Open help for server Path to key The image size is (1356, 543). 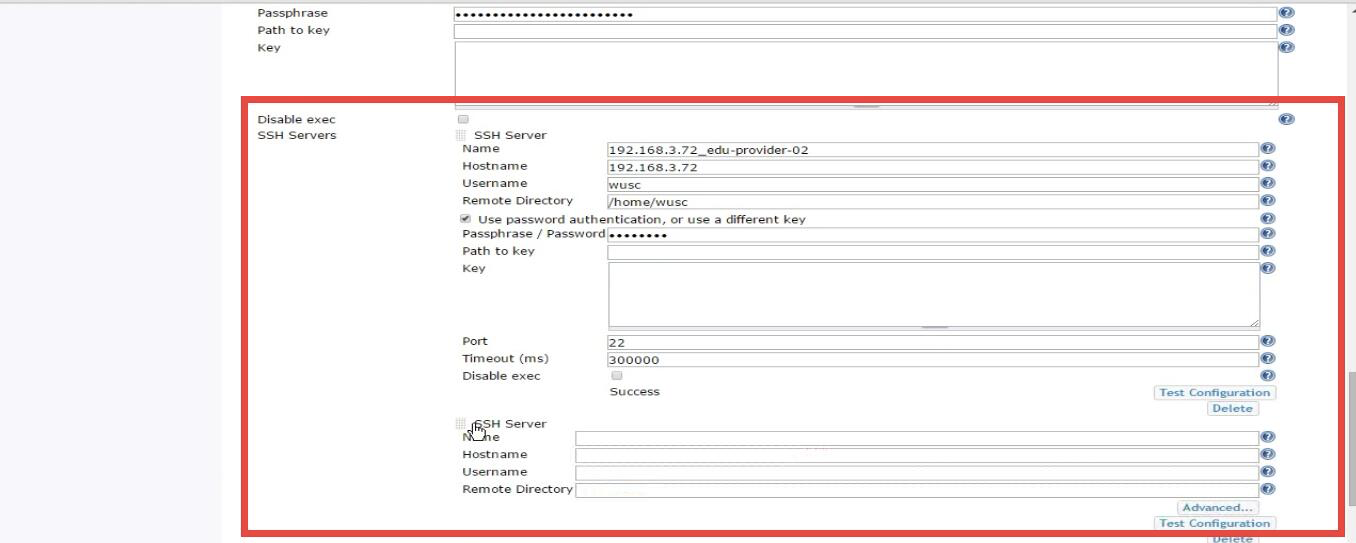[x=1268, y=251]
